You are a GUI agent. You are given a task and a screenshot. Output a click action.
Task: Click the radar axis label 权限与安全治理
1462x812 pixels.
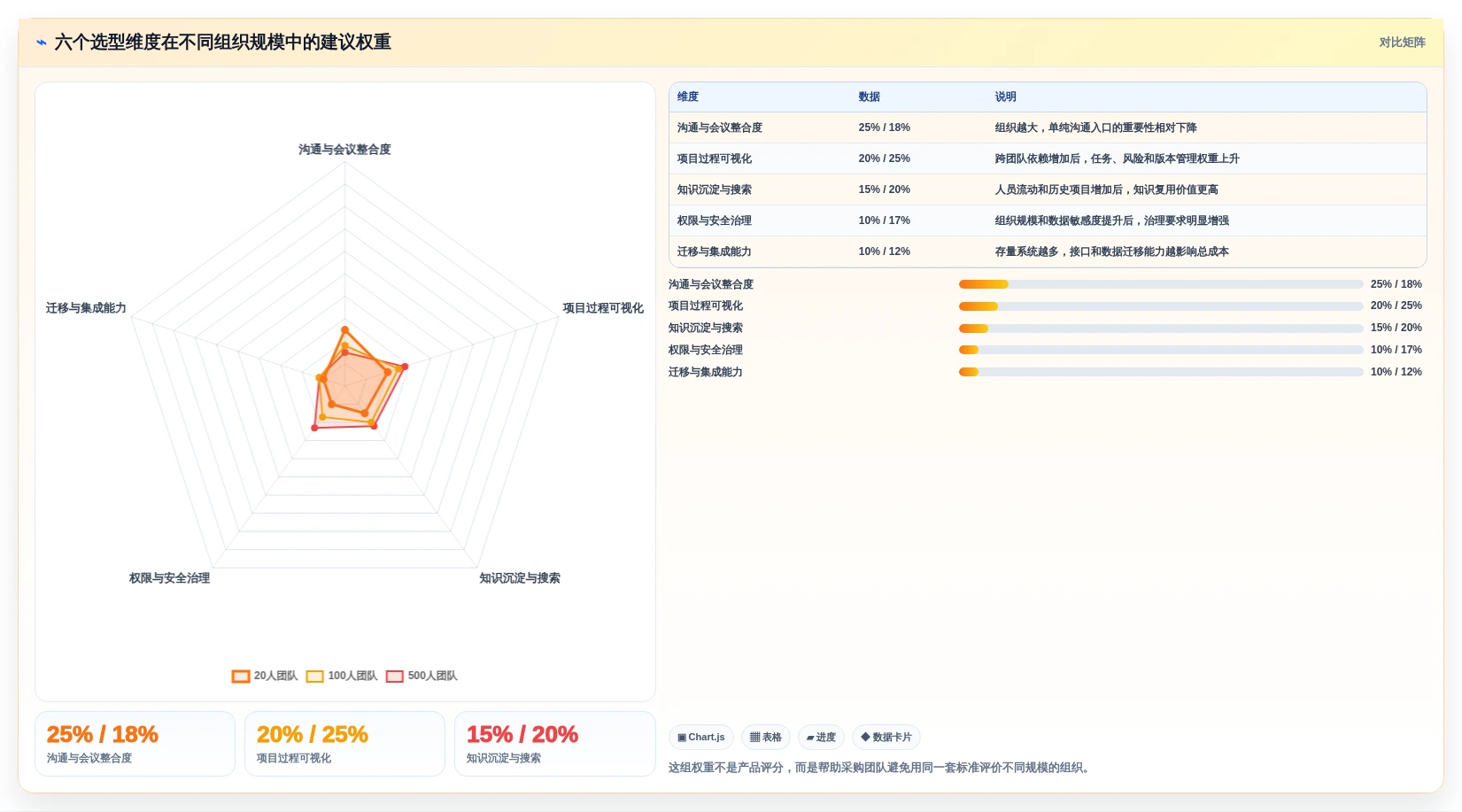click(x=169, y=578)
